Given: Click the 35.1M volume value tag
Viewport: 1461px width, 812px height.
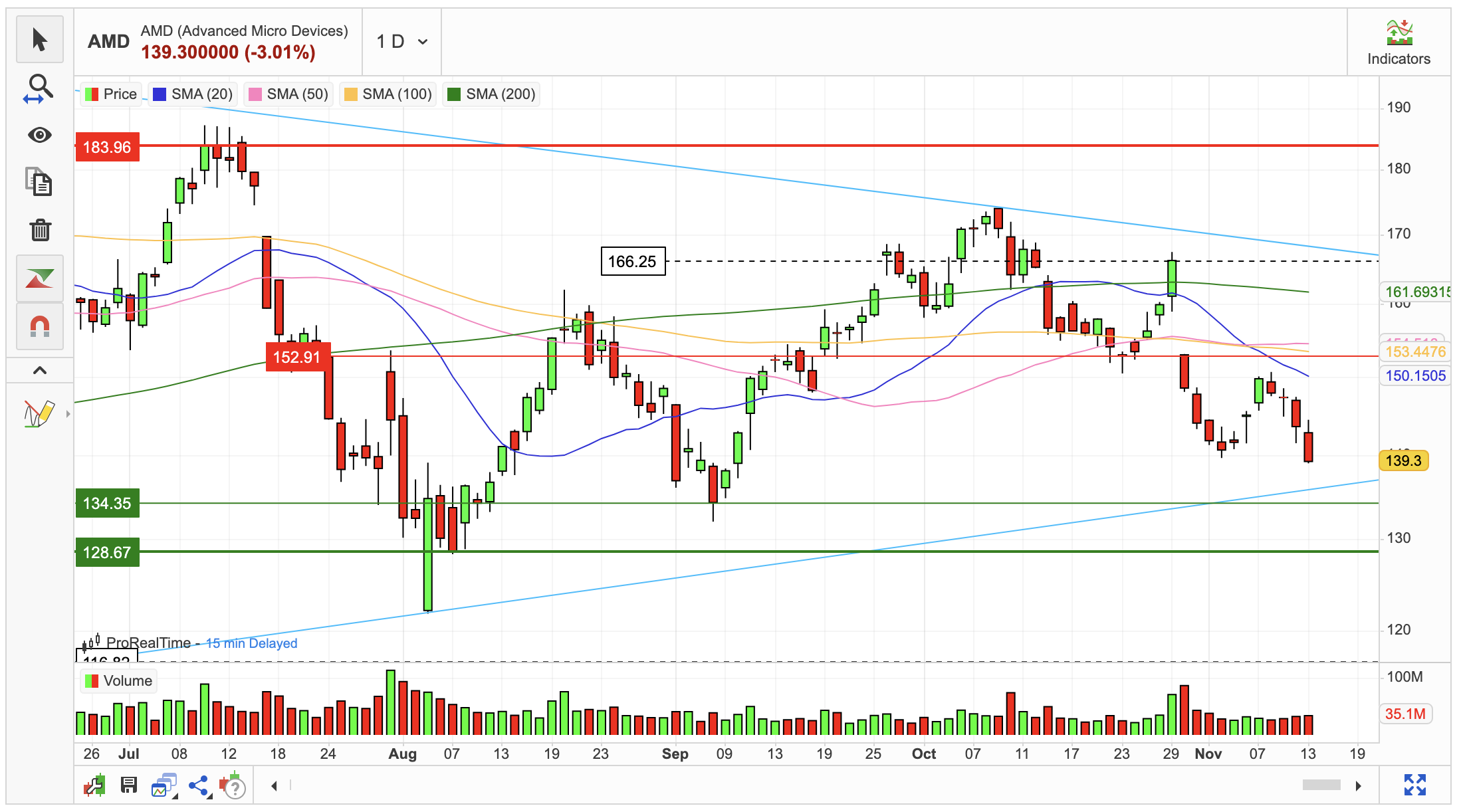Looking at the screenshot, I should (1405, 714).
